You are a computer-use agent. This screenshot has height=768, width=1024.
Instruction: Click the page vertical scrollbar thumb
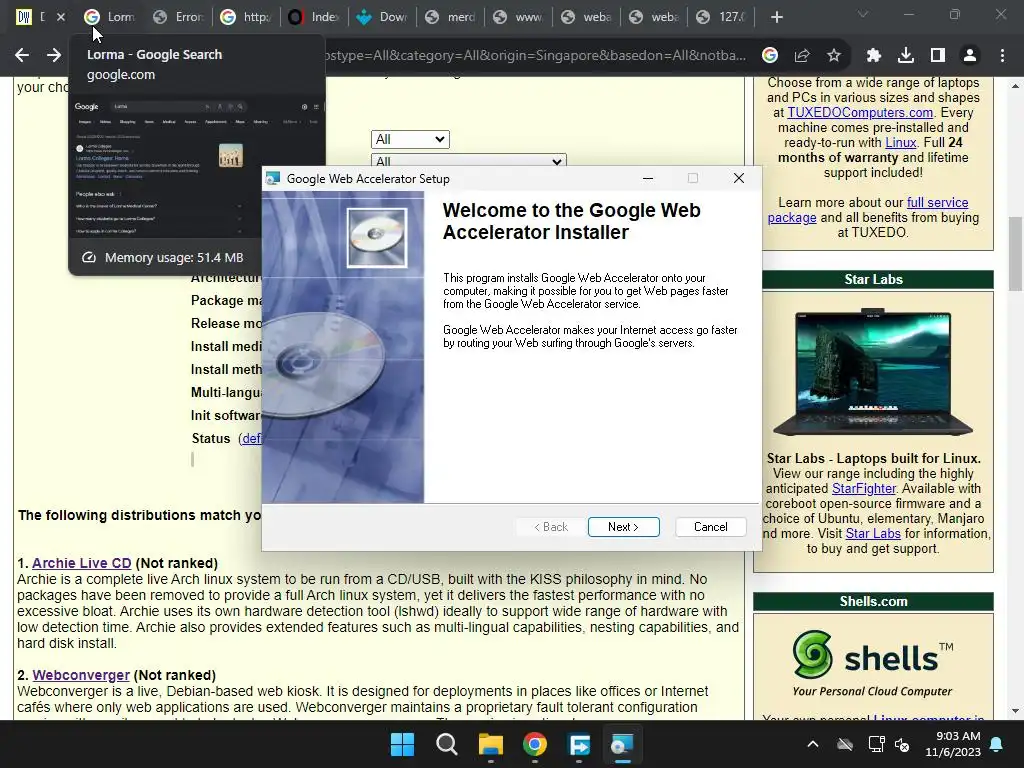[x=1015, y=253]
